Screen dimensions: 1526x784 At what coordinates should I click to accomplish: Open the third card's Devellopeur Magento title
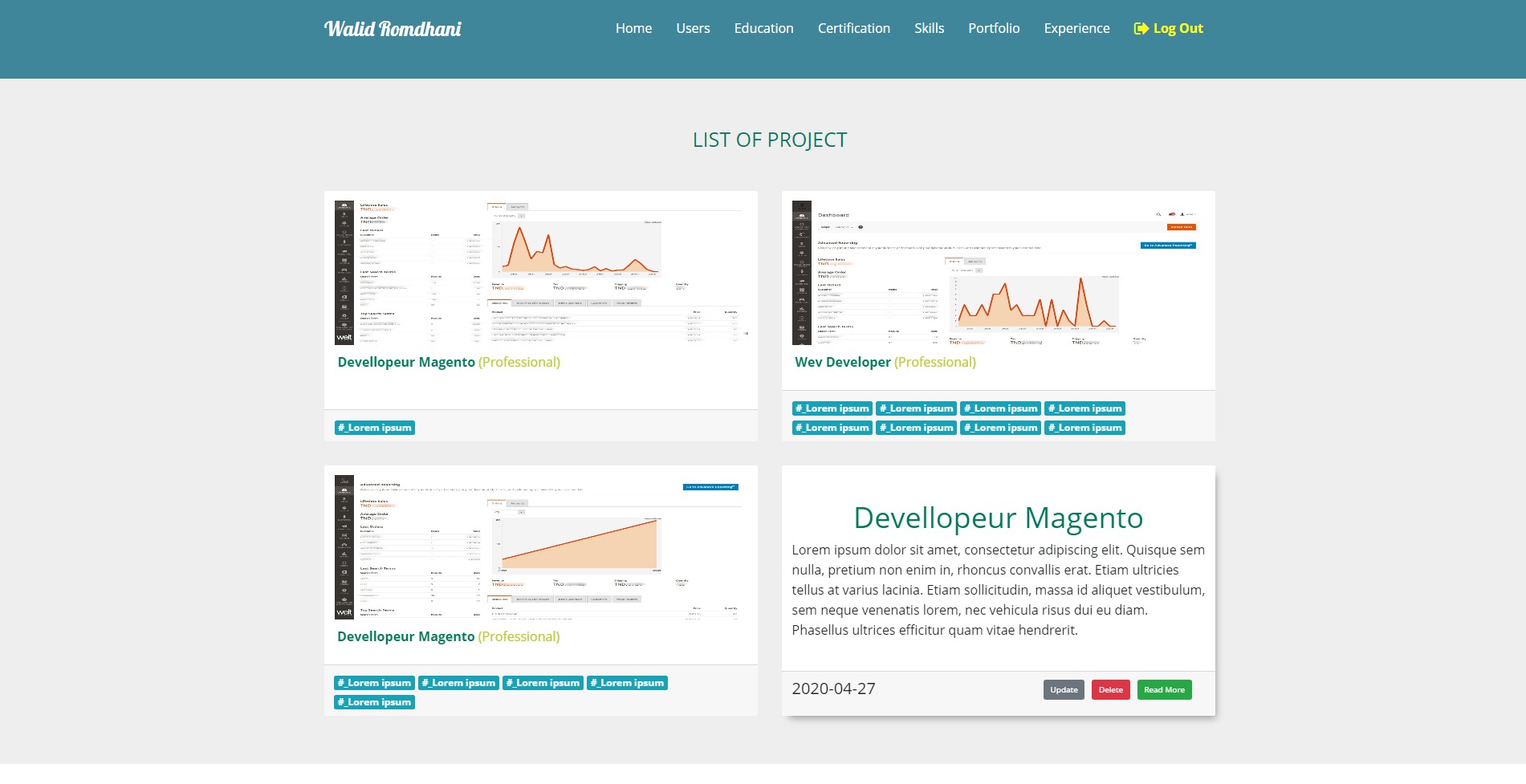tap(406, 636)
